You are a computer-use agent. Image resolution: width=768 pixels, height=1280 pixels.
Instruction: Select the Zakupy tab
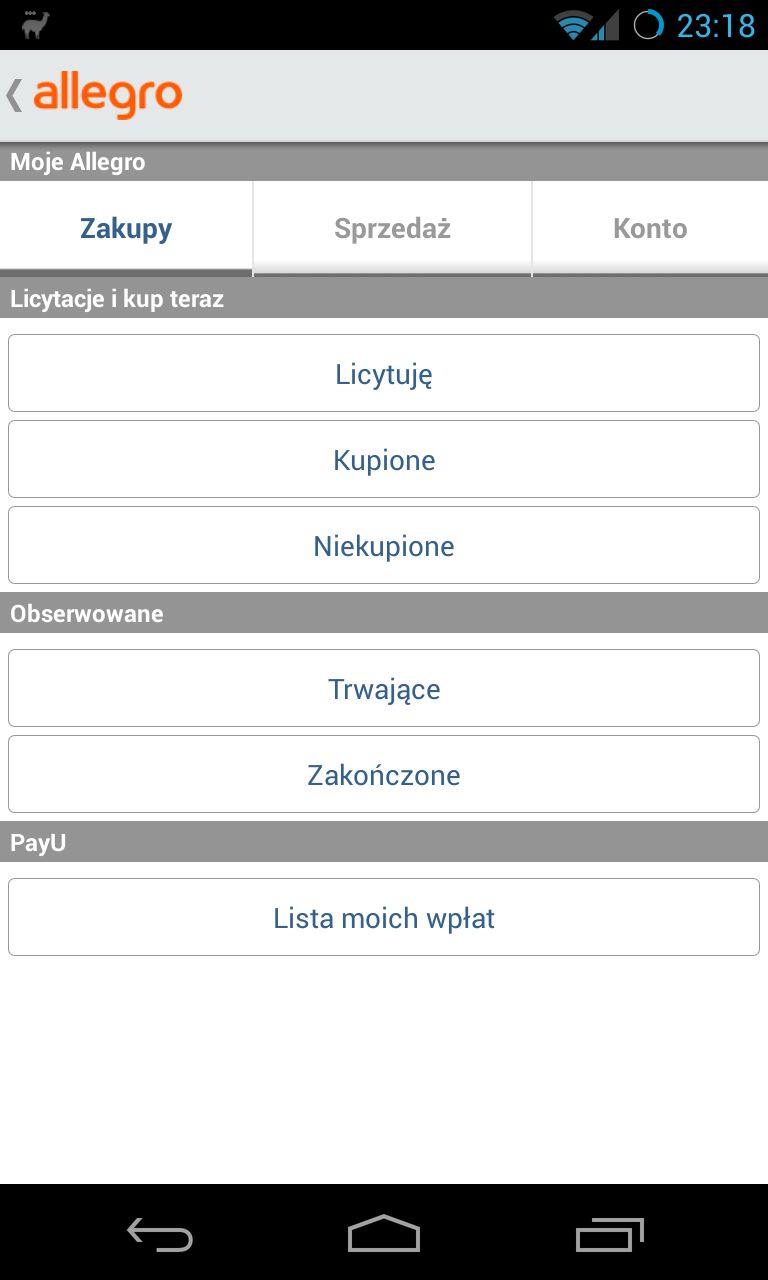pos(125,228)
